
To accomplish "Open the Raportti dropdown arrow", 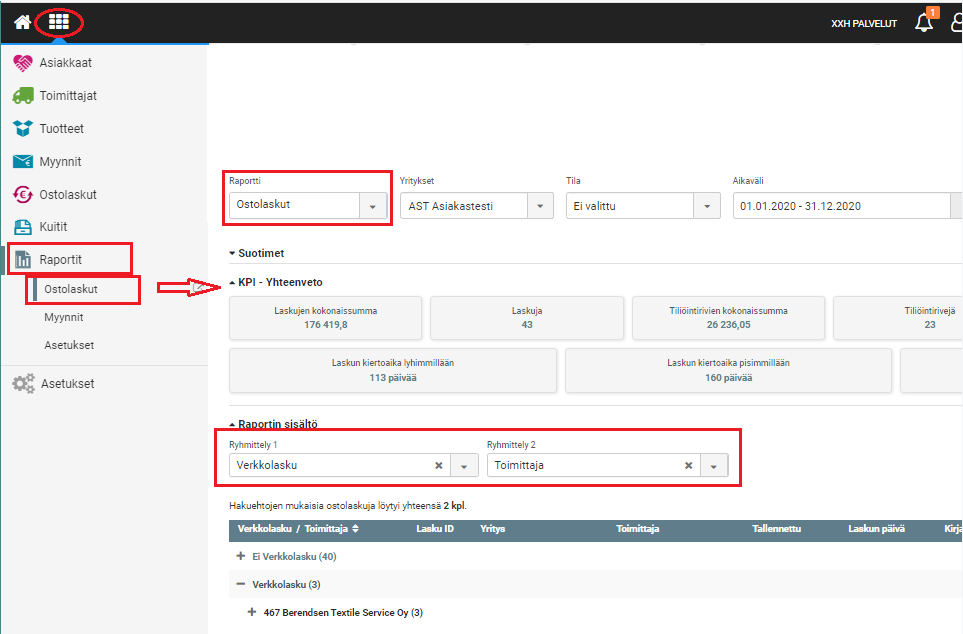I will [373, 206].
